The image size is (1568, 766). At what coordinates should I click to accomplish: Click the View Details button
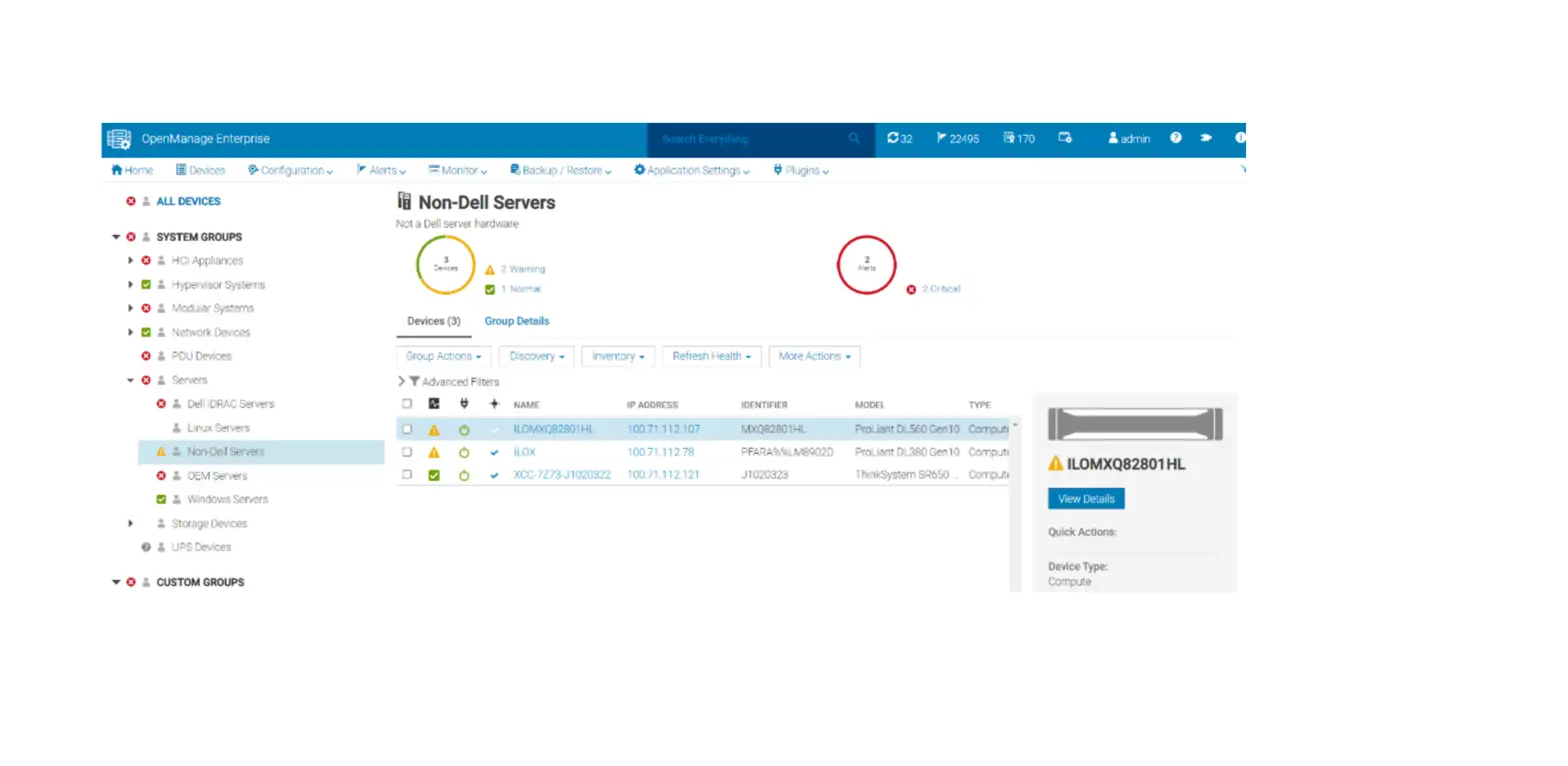tap(1085, 499)
